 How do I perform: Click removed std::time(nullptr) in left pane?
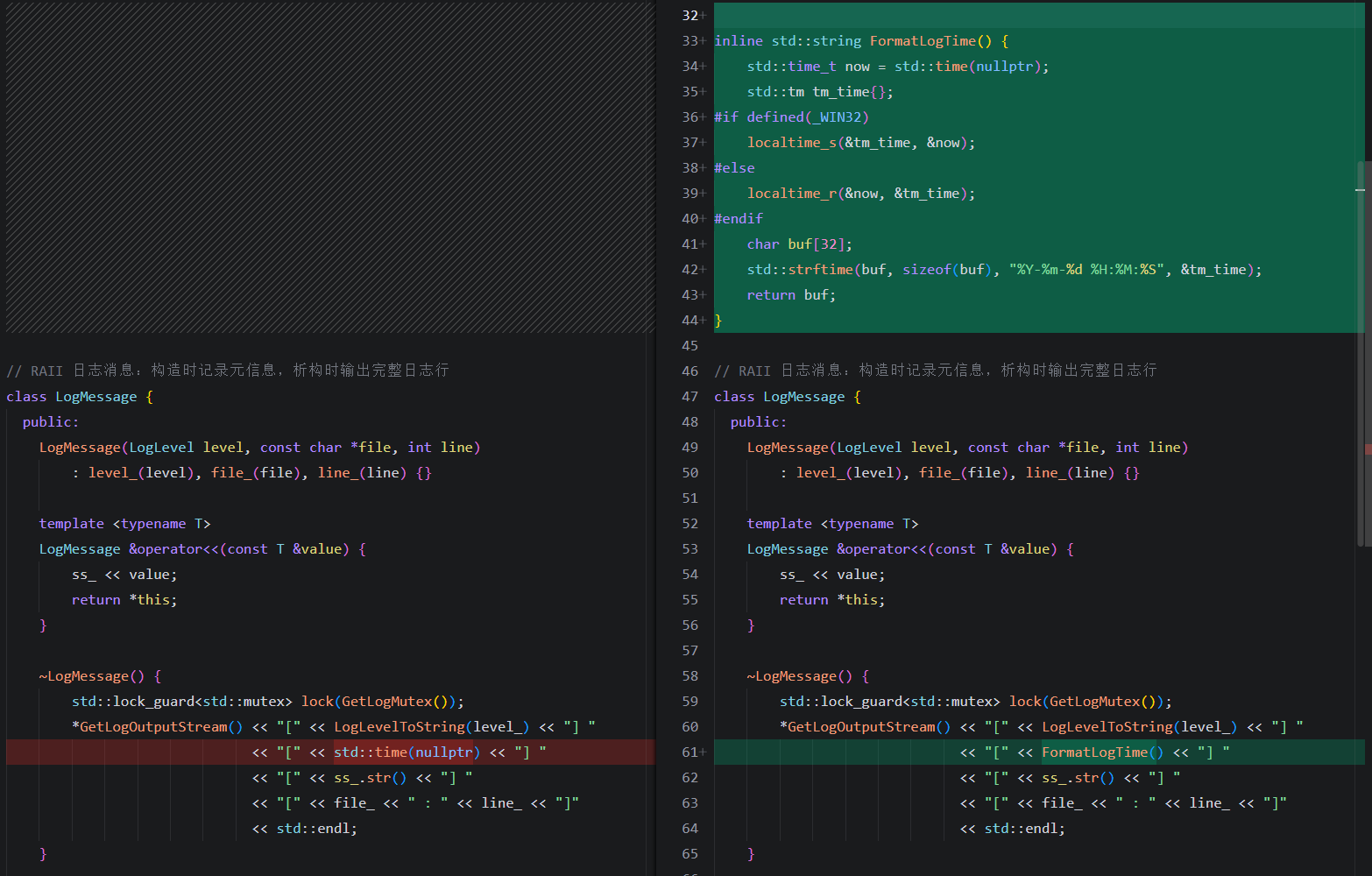click(407, 752)
